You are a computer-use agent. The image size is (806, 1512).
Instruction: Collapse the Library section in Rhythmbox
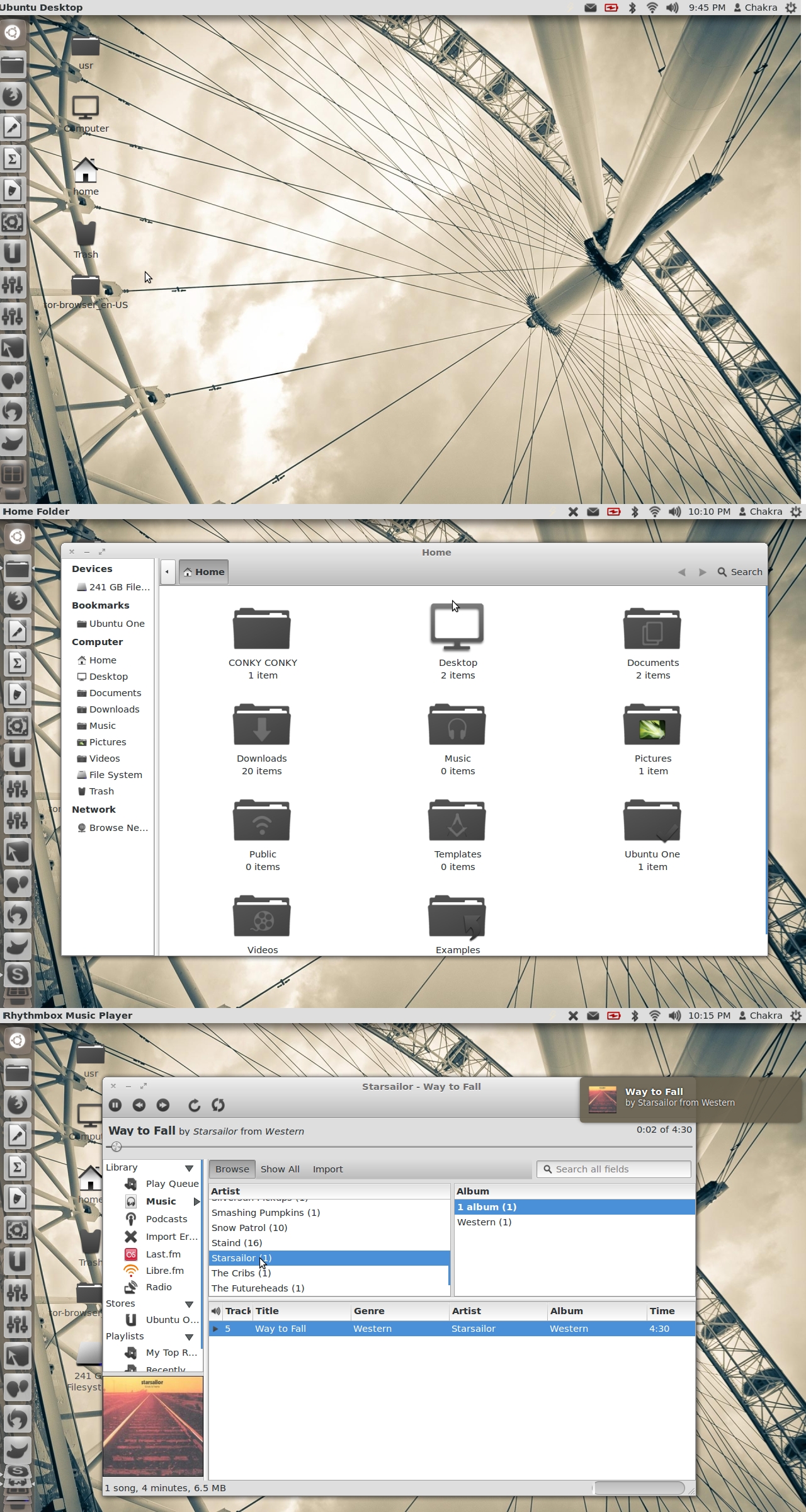189,1168
